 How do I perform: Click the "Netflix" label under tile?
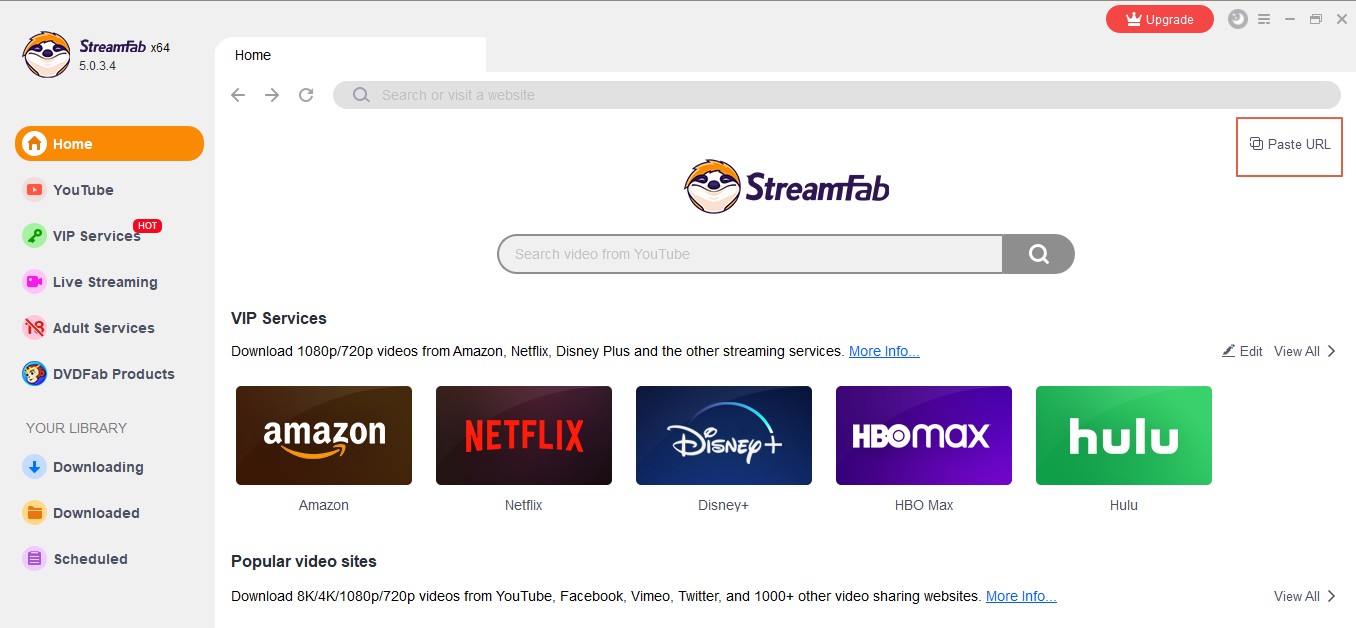(x=524, y=505)
